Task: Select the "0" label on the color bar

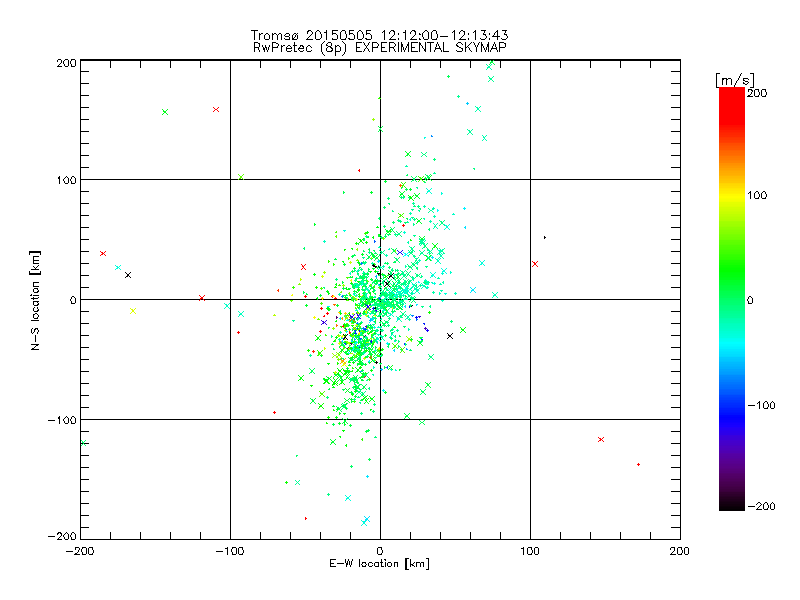Action: (750, 300)
